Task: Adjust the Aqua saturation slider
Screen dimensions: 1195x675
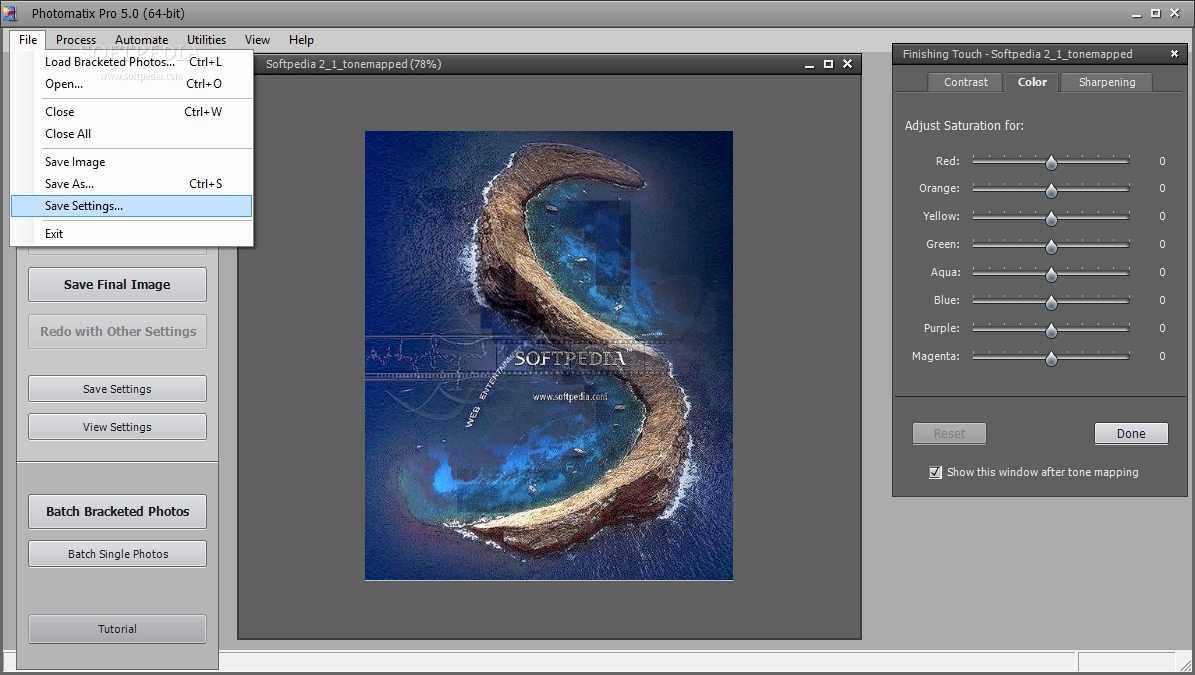Action: point(1051,273)
